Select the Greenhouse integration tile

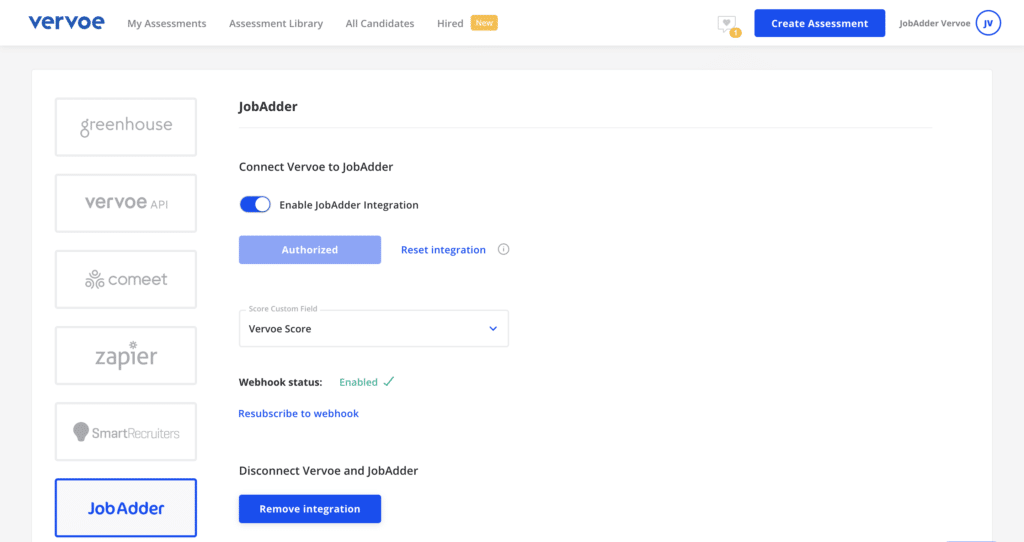126,127
